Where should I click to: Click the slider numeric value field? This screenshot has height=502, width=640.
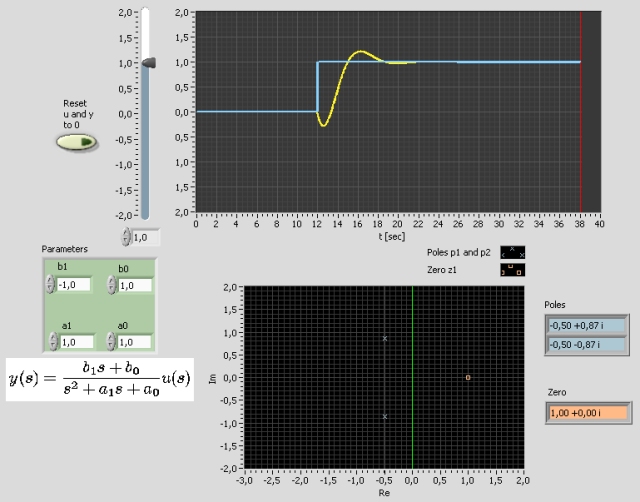[145, 238]
